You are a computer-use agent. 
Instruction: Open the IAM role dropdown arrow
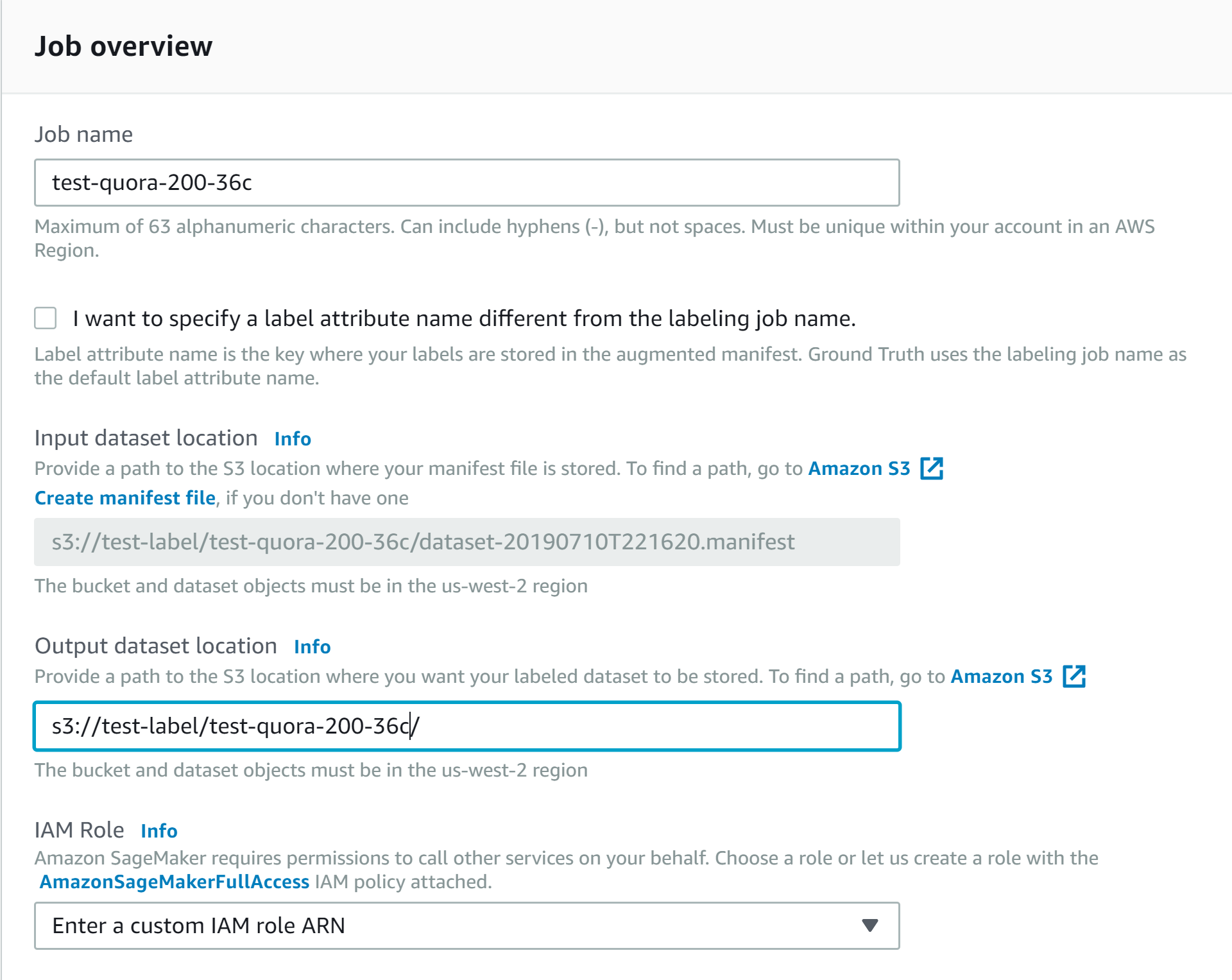[x=869, y=925]
